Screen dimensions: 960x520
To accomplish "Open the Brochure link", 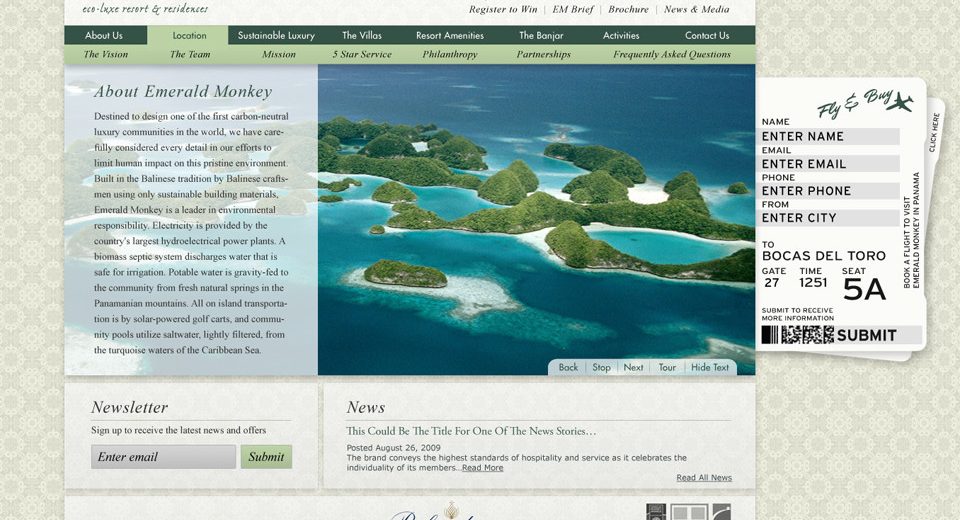I will click(628, 9).
